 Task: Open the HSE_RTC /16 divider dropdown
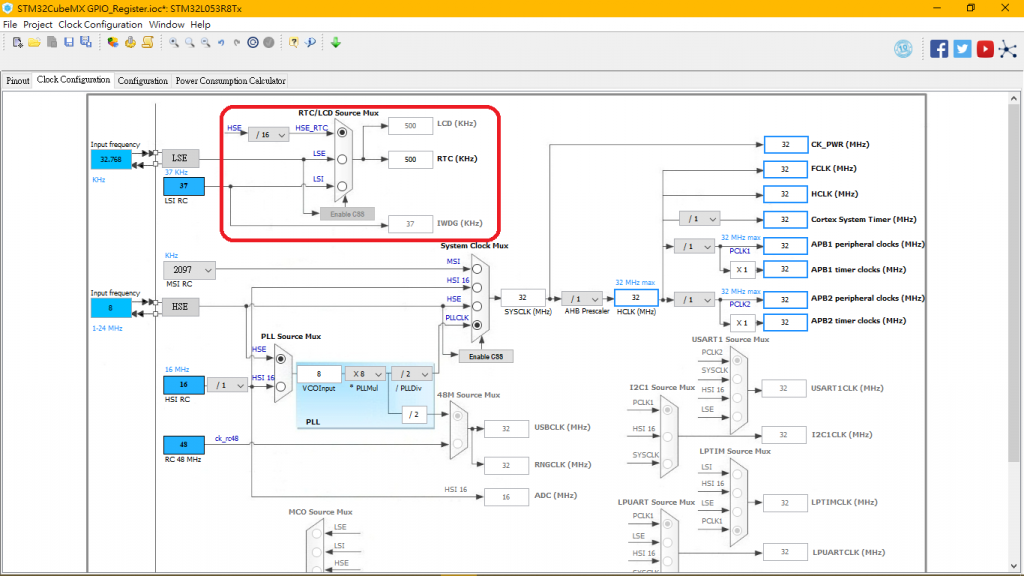(x=268, y=135)
